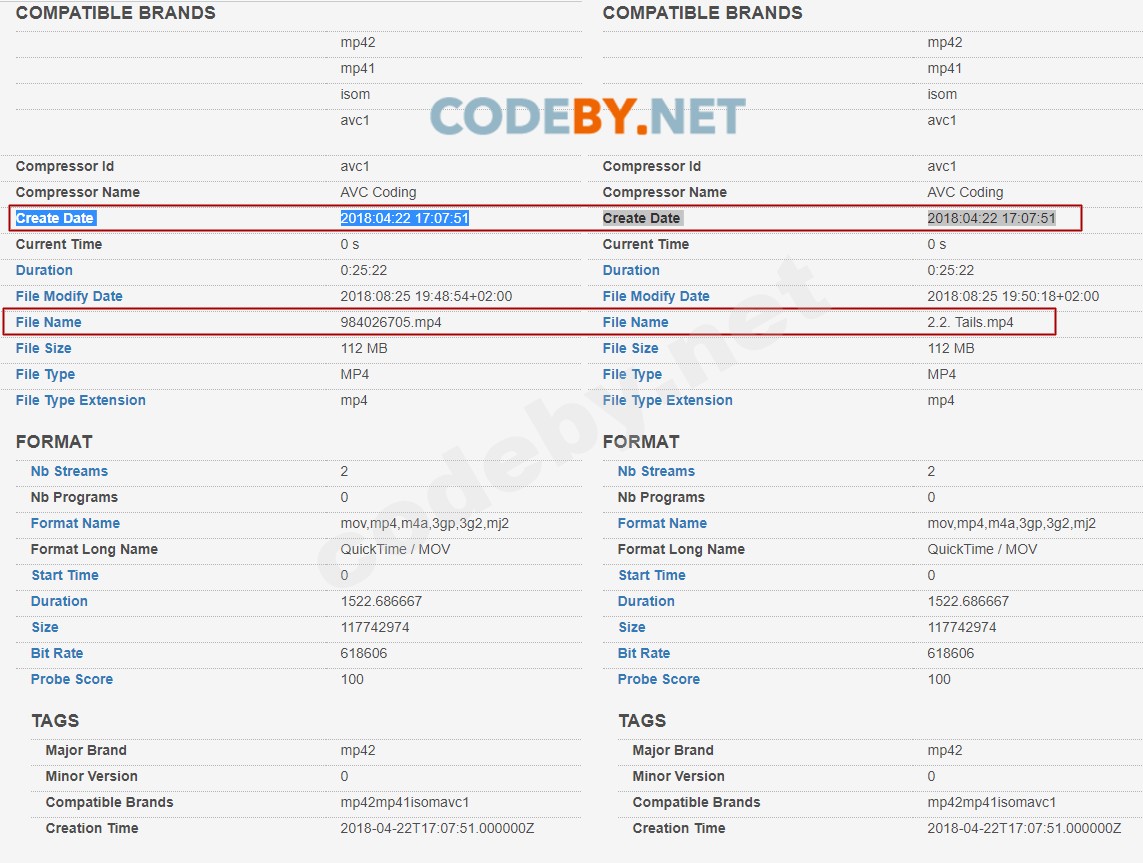
Task: Click File Name link for 2.2. Tails.mp4
Action: click(x=636, y=322)
